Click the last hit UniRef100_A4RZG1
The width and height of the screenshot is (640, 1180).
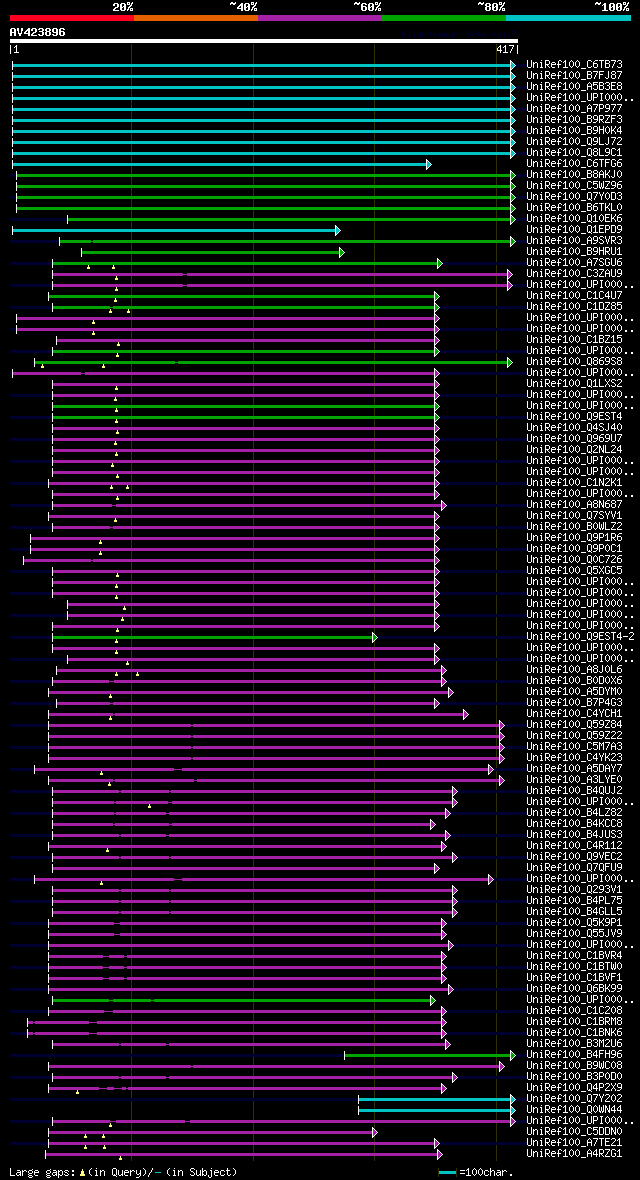pos(574,1154)
